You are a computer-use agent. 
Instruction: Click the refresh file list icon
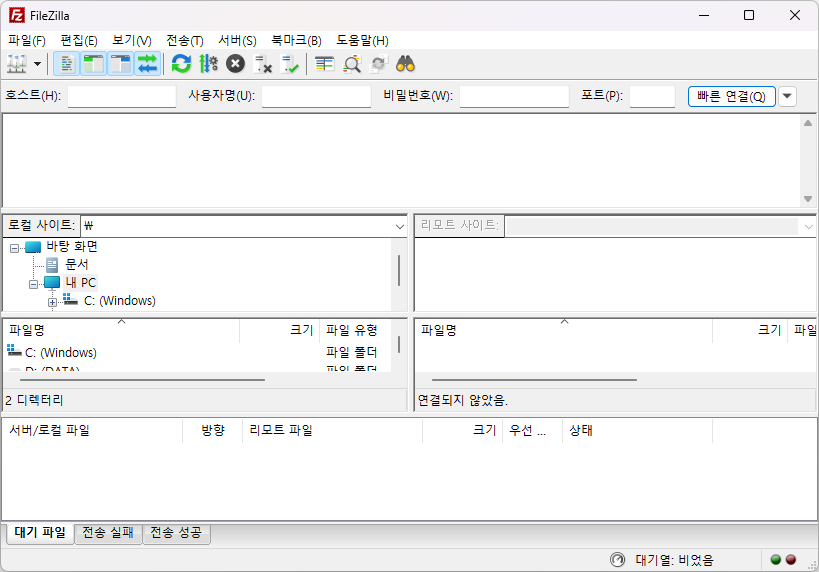pos(181,64)
